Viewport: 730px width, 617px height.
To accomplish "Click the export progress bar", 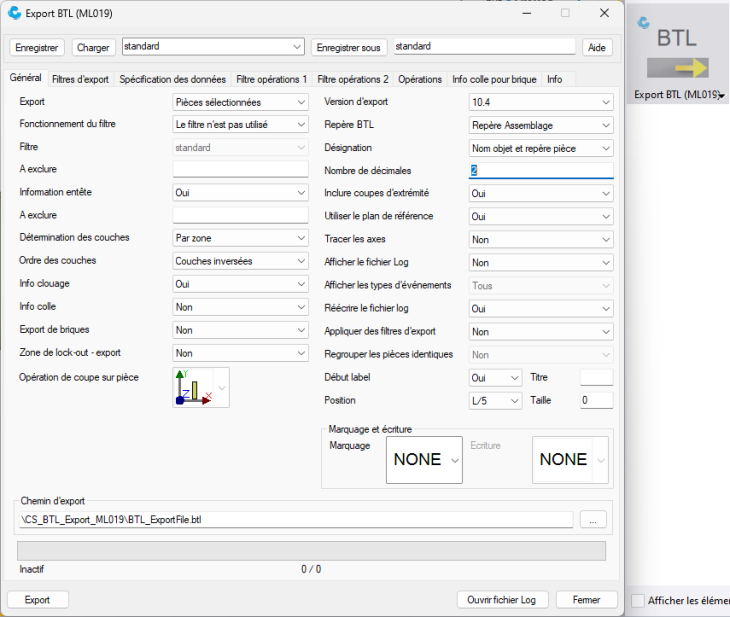I will [x=311, y=551].
